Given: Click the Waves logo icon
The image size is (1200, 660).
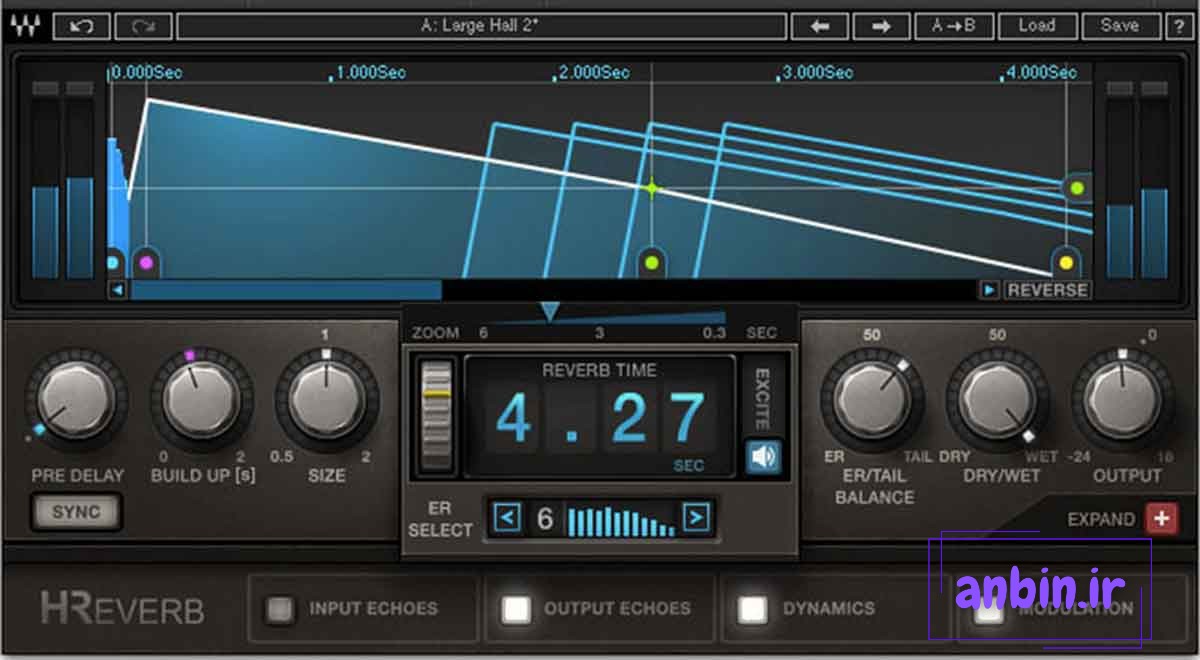Looking at the screenshot, I should (25, 26).
